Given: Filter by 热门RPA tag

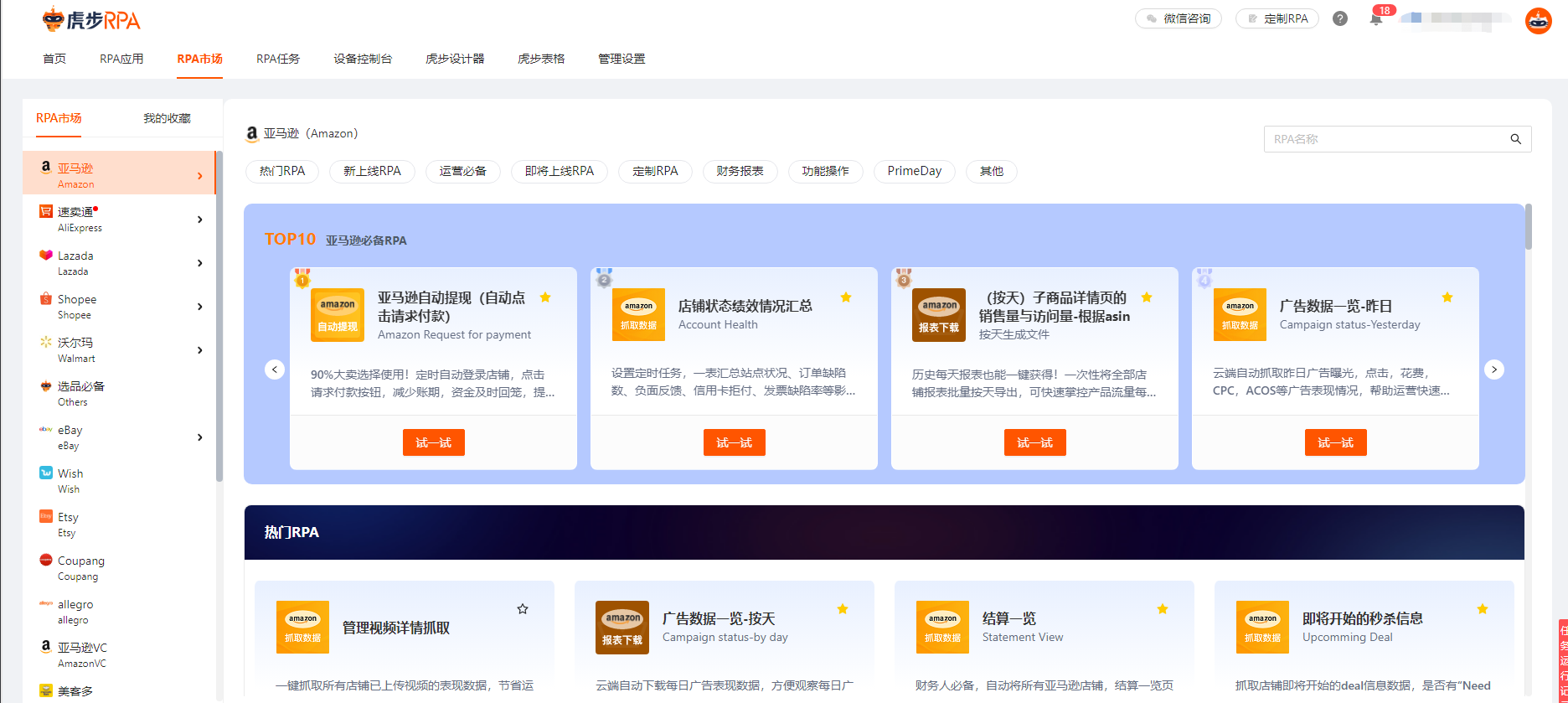Looking at the screenshot, I should click(282, 171).
